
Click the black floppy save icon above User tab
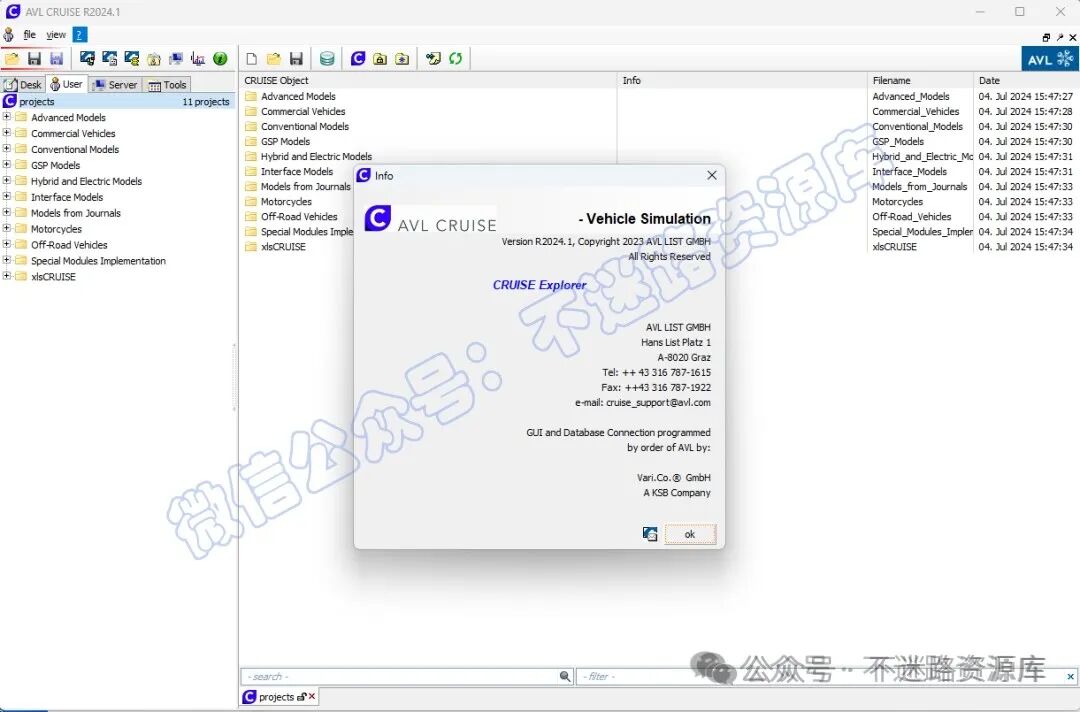coord(34,59)
